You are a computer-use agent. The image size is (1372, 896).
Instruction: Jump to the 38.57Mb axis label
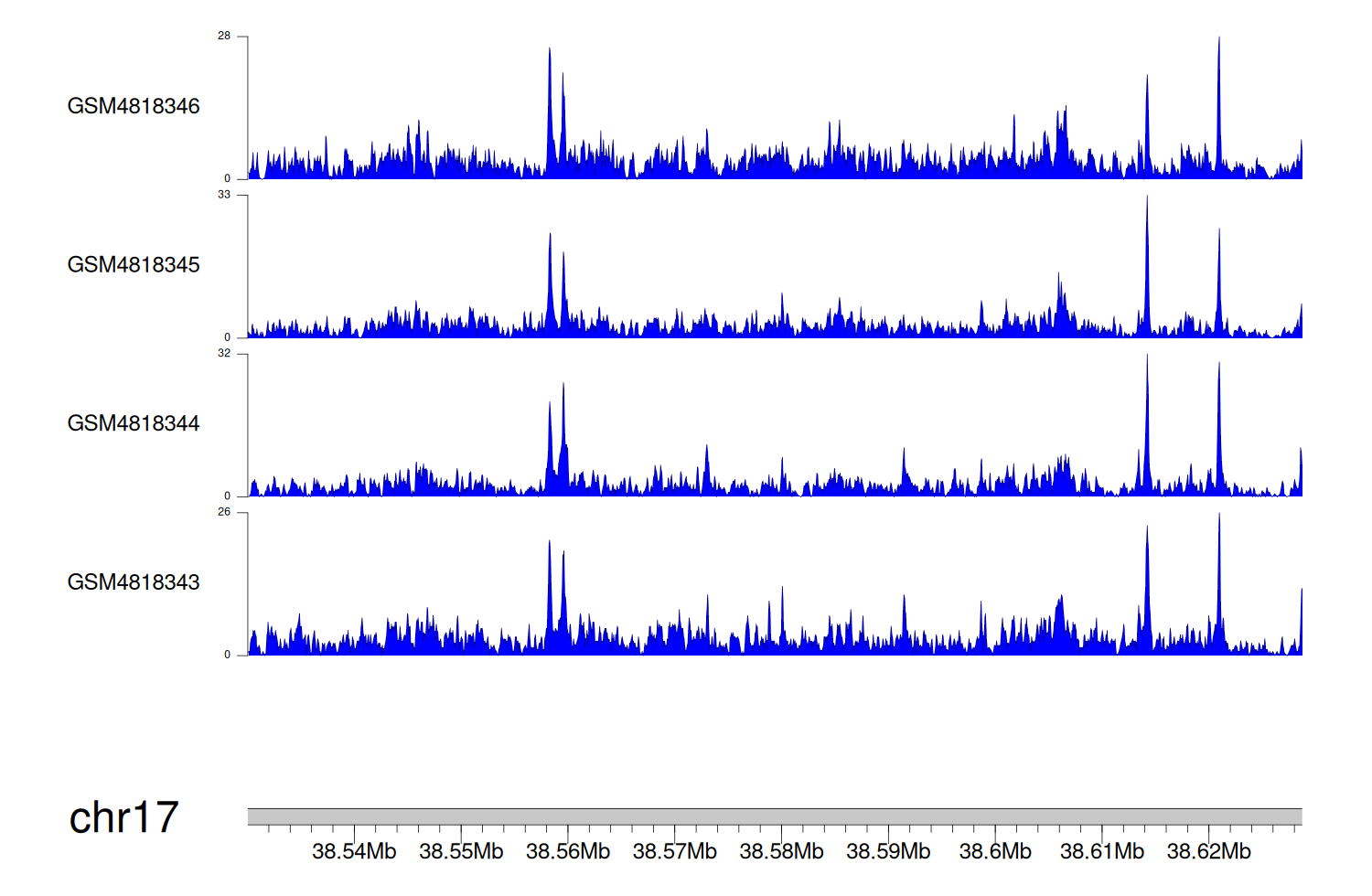click(675, 851)
